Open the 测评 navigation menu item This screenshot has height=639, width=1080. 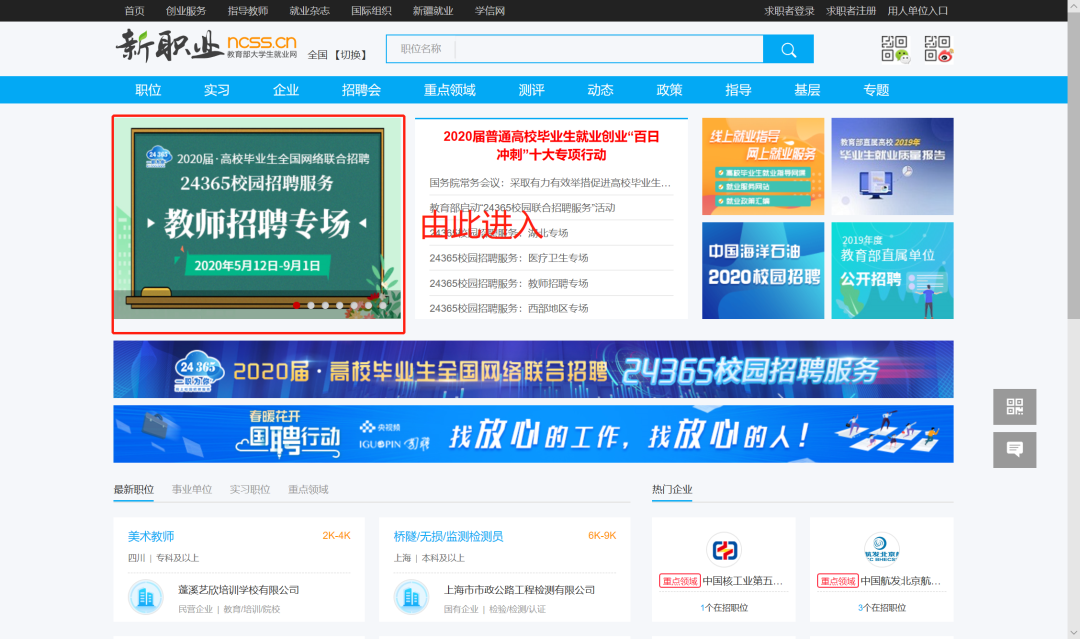(x=532, y=90)
